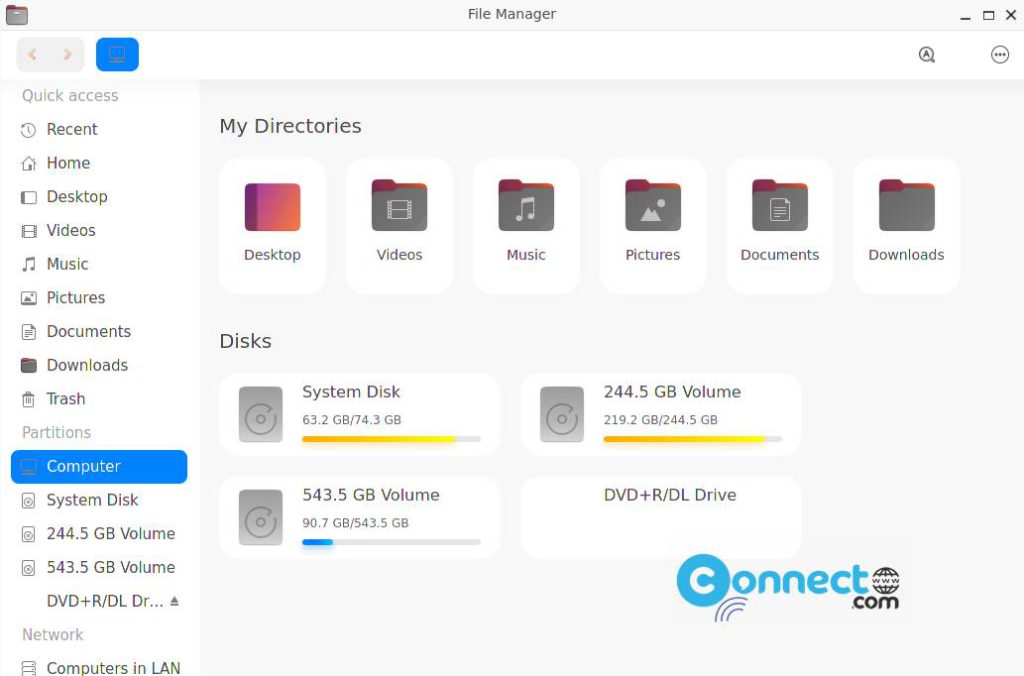
Task: Select Computer in the Partitions list
Action: pos(83,466)
